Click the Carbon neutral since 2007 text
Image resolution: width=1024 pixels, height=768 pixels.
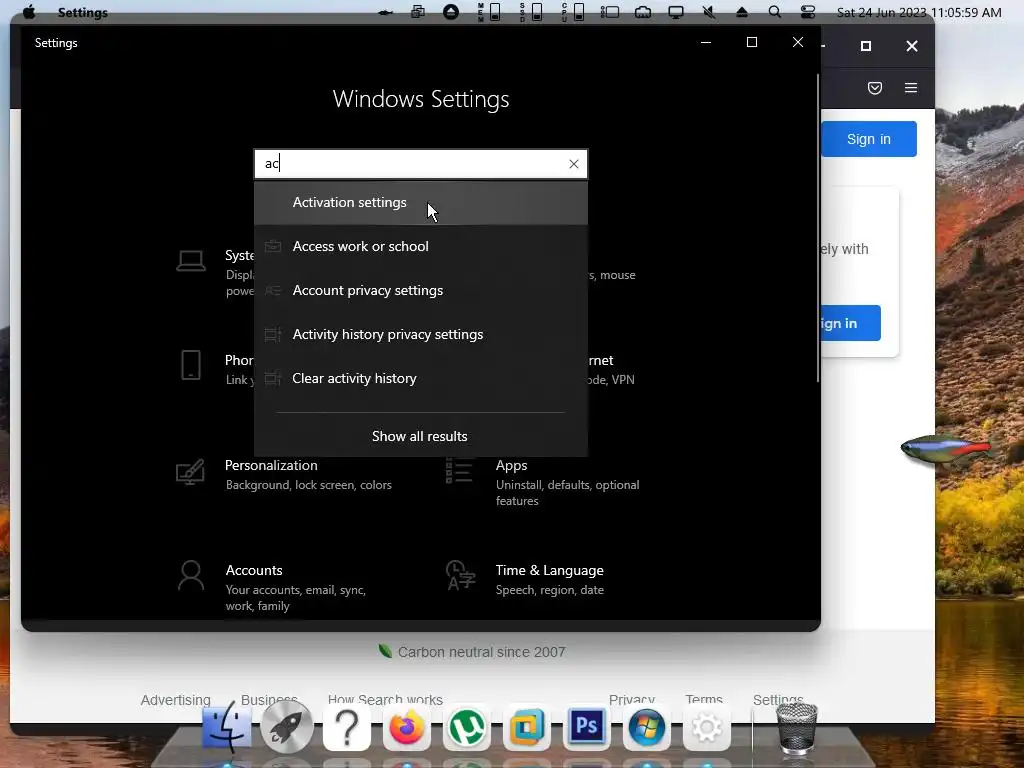click(x=481, y=652)
